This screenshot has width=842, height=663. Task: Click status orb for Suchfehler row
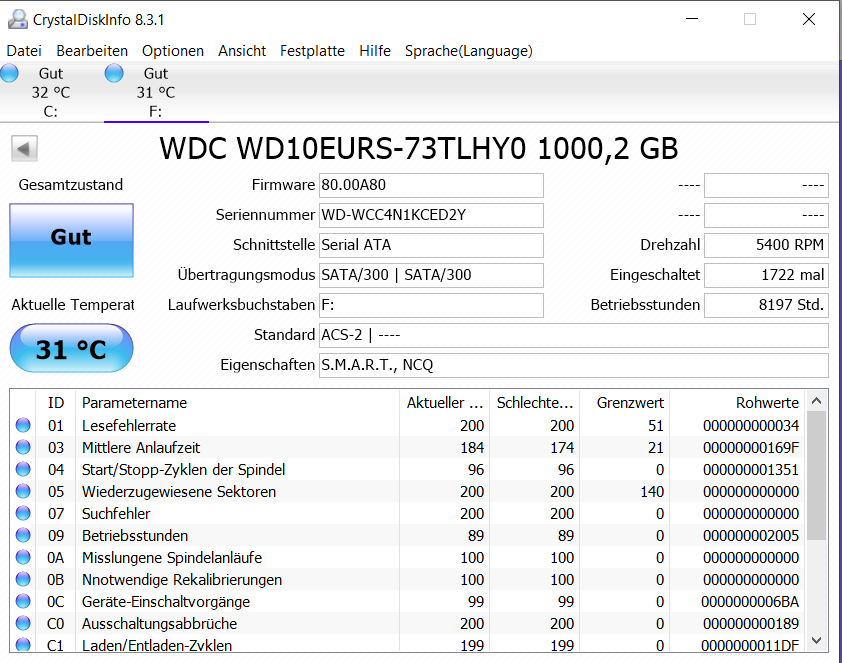pos(23,513)
